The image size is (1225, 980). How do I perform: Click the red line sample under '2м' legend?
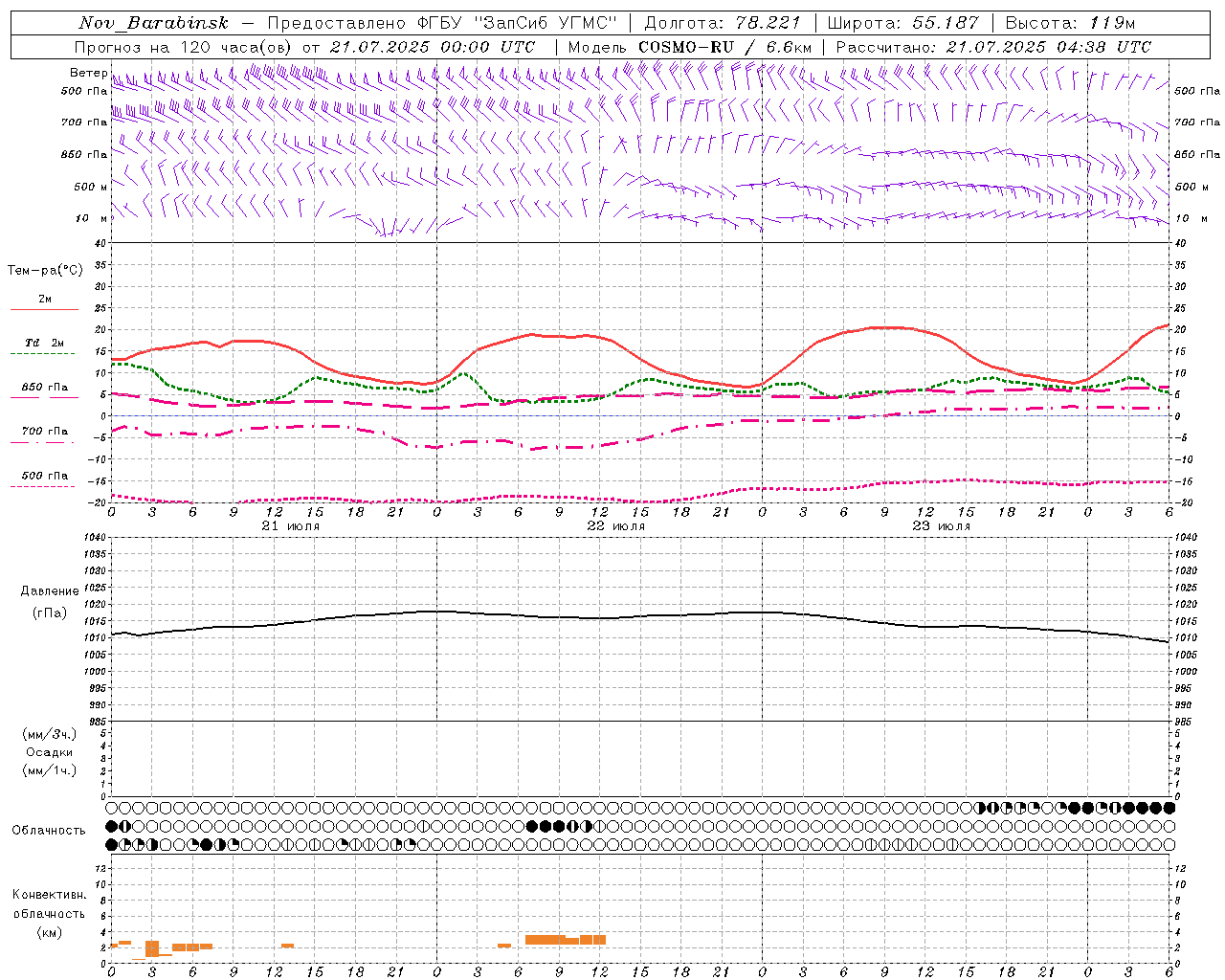(44, 310)
